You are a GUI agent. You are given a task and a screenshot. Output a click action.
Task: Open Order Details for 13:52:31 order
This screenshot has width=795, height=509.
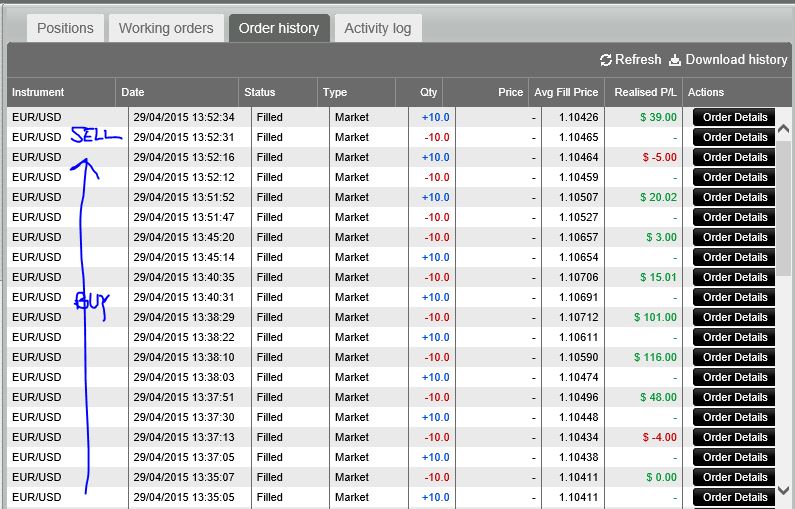click(734, 137)
